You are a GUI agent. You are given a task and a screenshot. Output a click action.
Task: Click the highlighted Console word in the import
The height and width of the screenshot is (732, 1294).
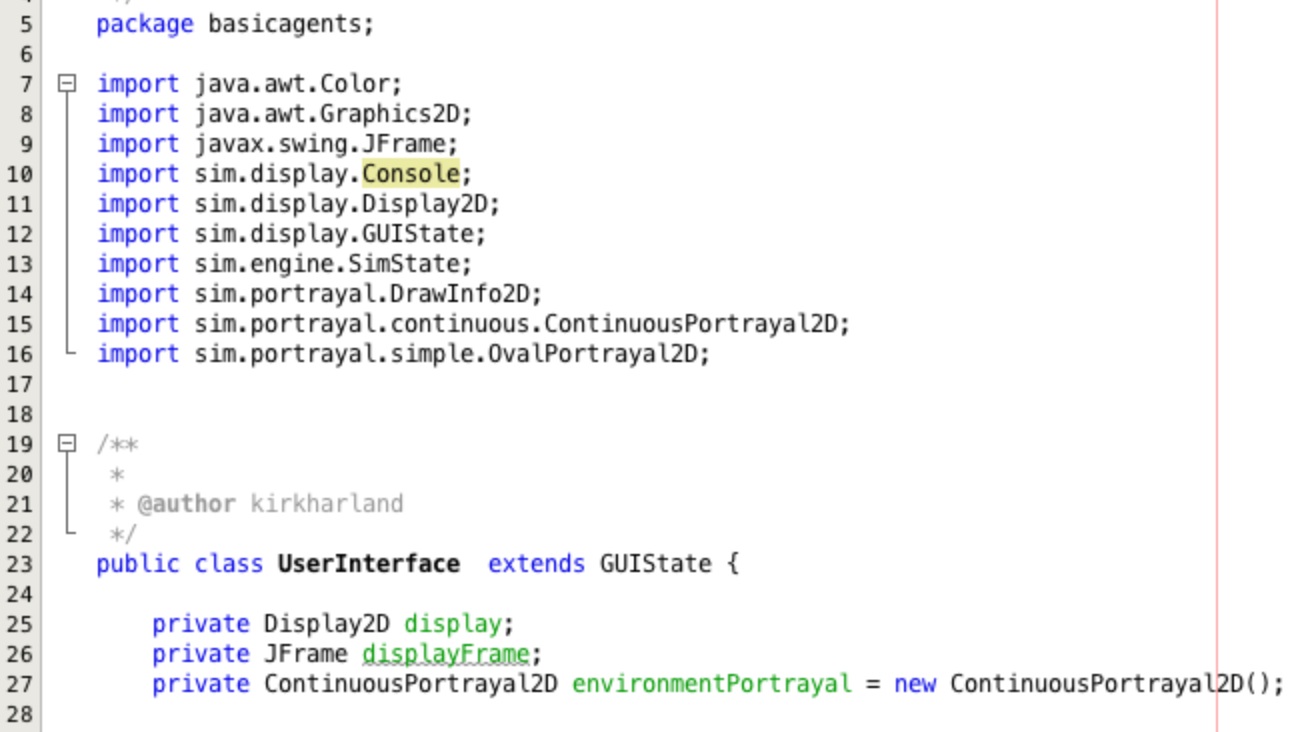pos(411,174)
